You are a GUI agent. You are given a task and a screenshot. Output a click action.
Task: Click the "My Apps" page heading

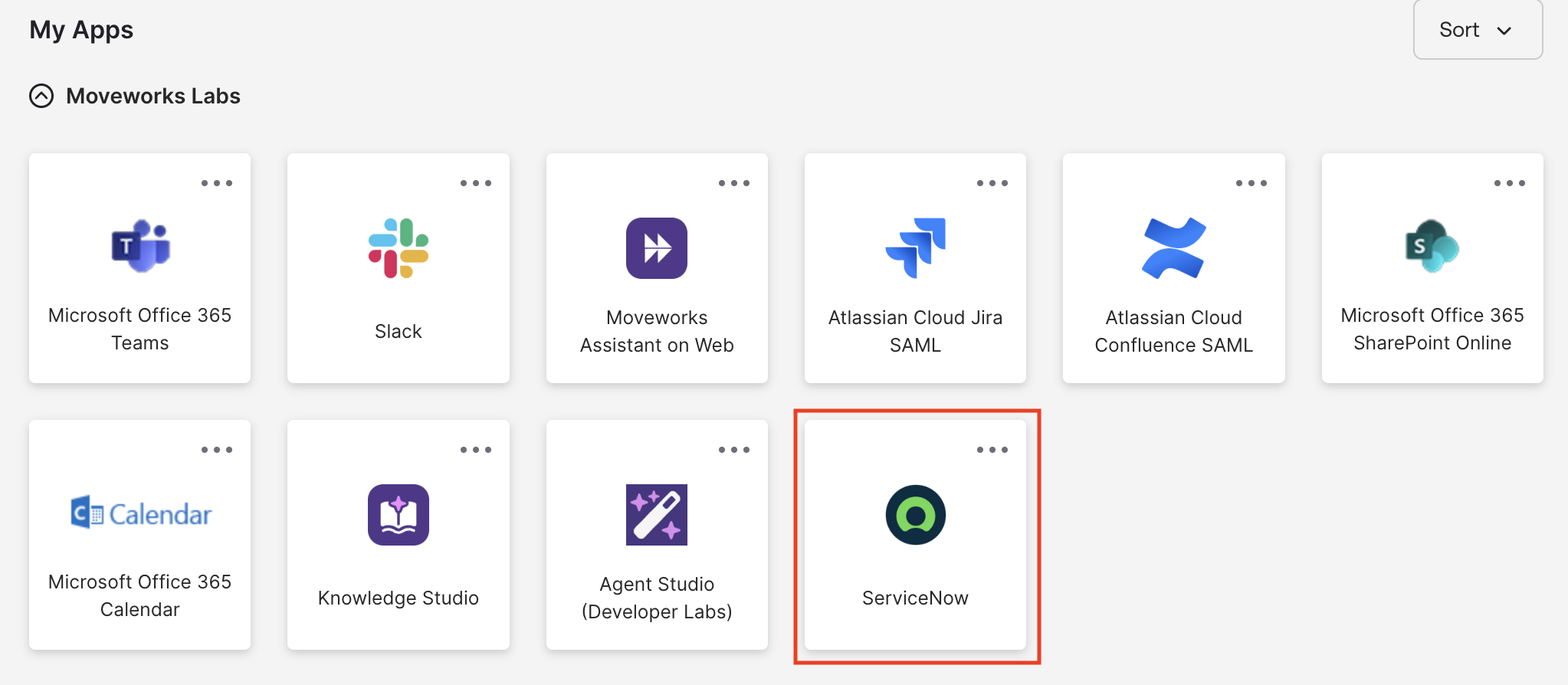[x=81, y=30]
